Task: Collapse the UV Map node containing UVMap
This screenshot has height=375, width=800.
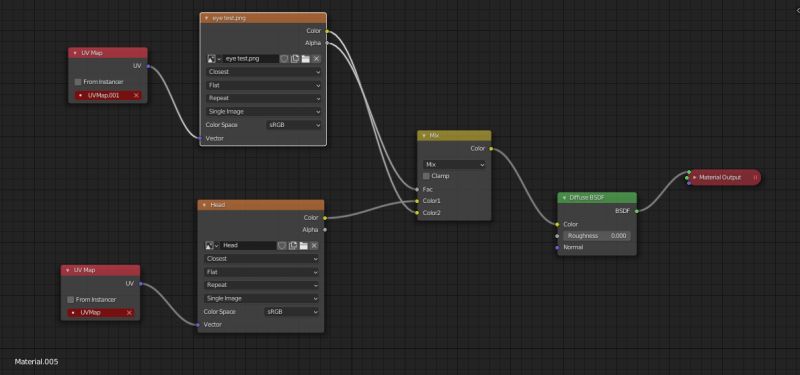Action: point(68,270)
